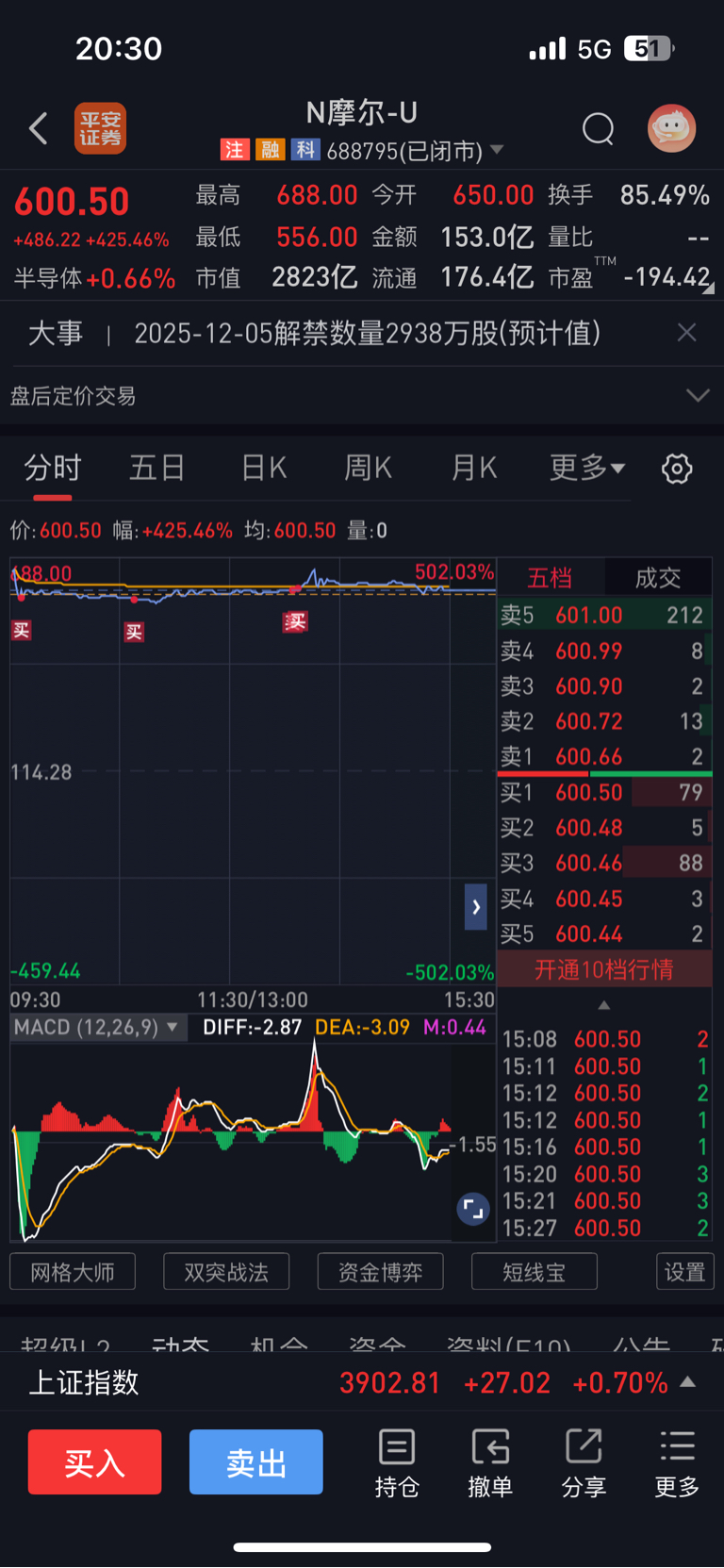
Task: Tap 开通10档行情 upgrade button
Action: click(604, 970)
